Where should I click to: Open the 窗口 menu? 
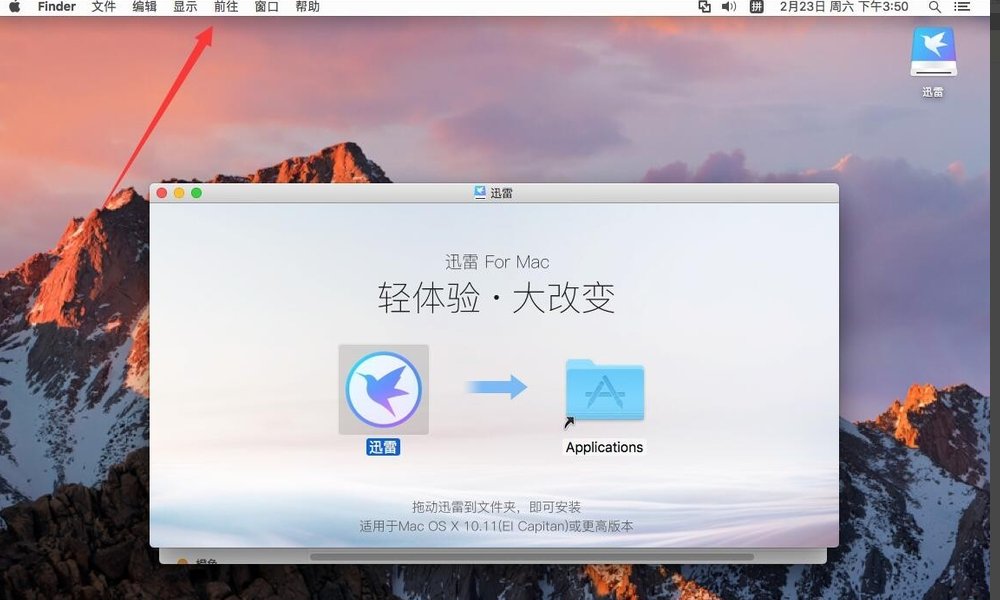[x=265, y=7]
